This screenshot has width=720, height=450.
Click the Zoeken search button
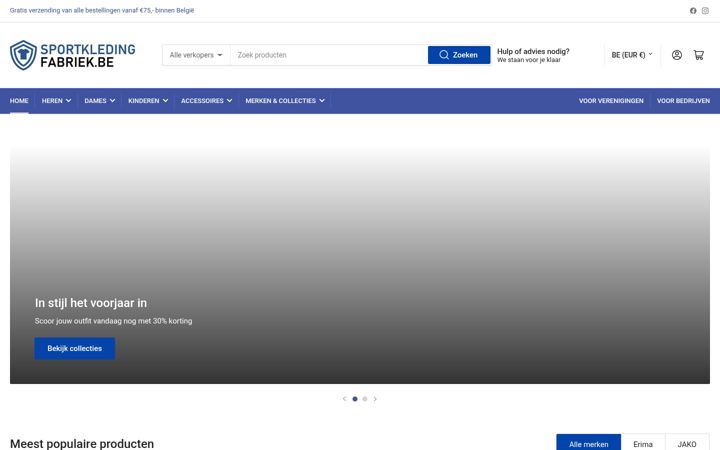click(459, 55)
